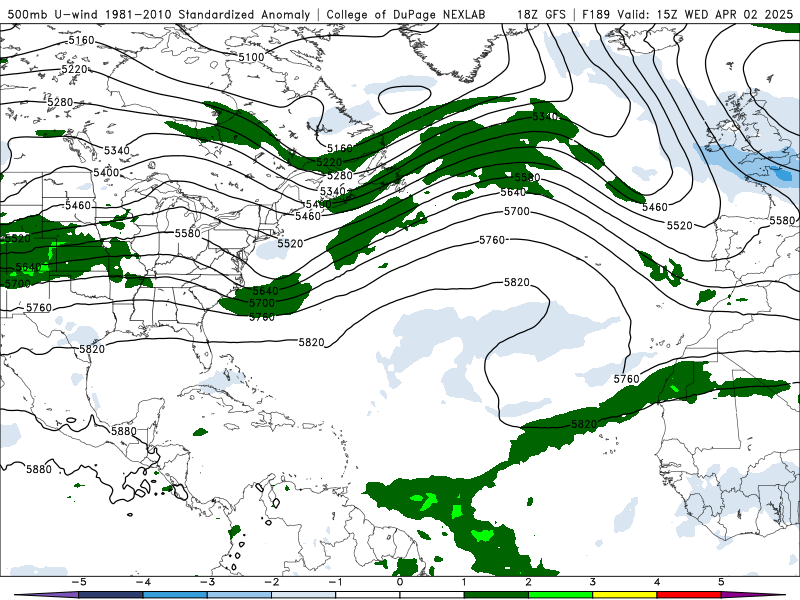The height and width of the screenshot is (600, 800).
Task: Click the 'College of DuPage NEXLAB' text
Action: coord(406,14)
